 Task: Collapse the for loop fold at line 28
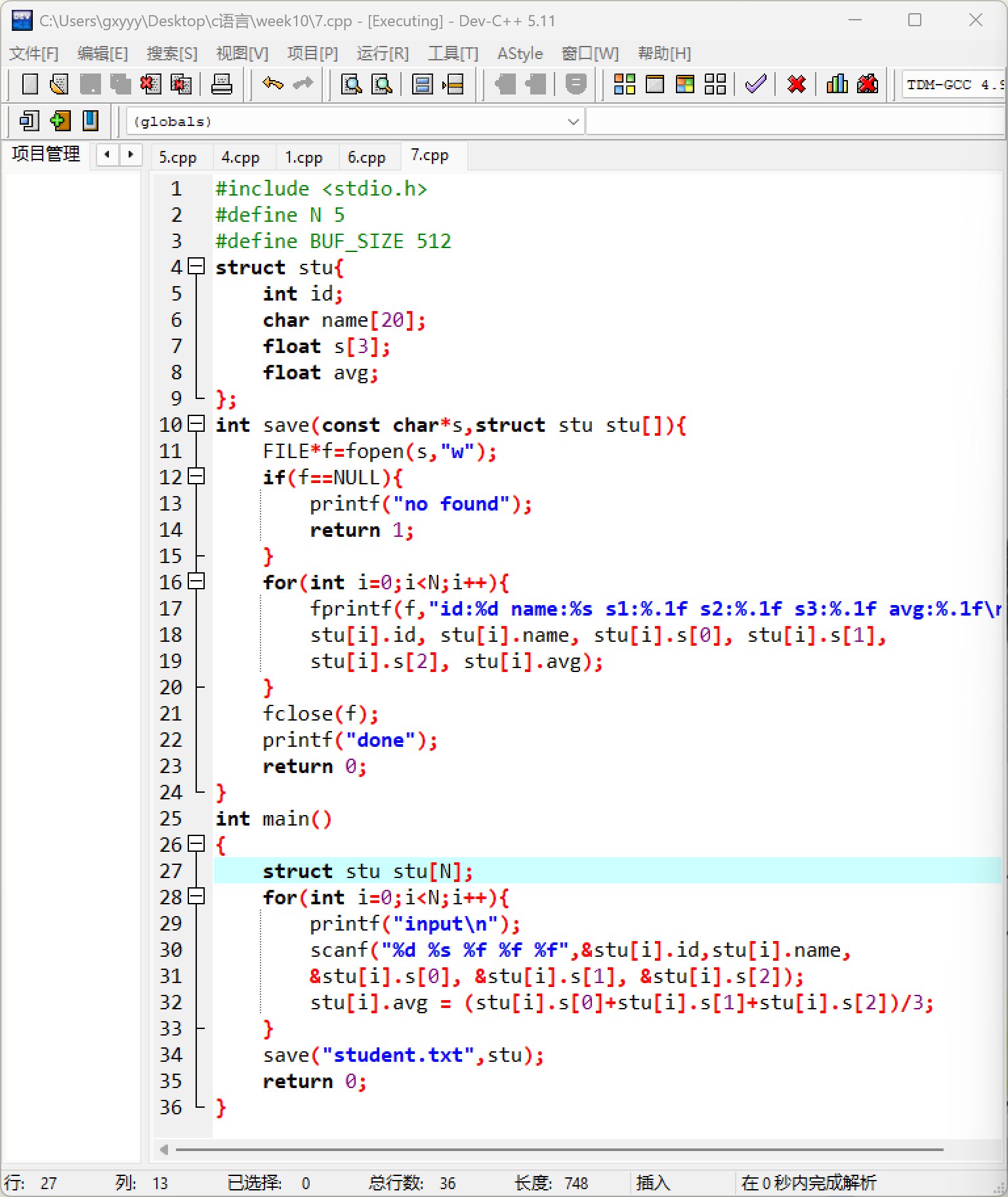pyautogui.click(x=196, y=896)
